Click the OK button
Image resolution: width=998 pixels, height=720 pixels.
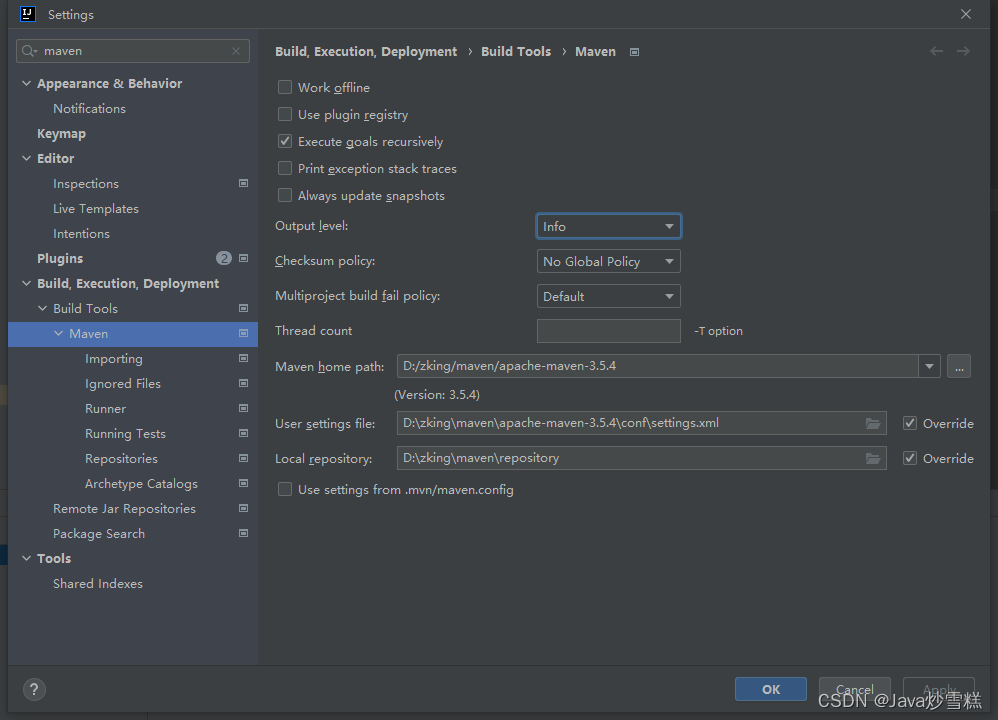pos(771,689)
